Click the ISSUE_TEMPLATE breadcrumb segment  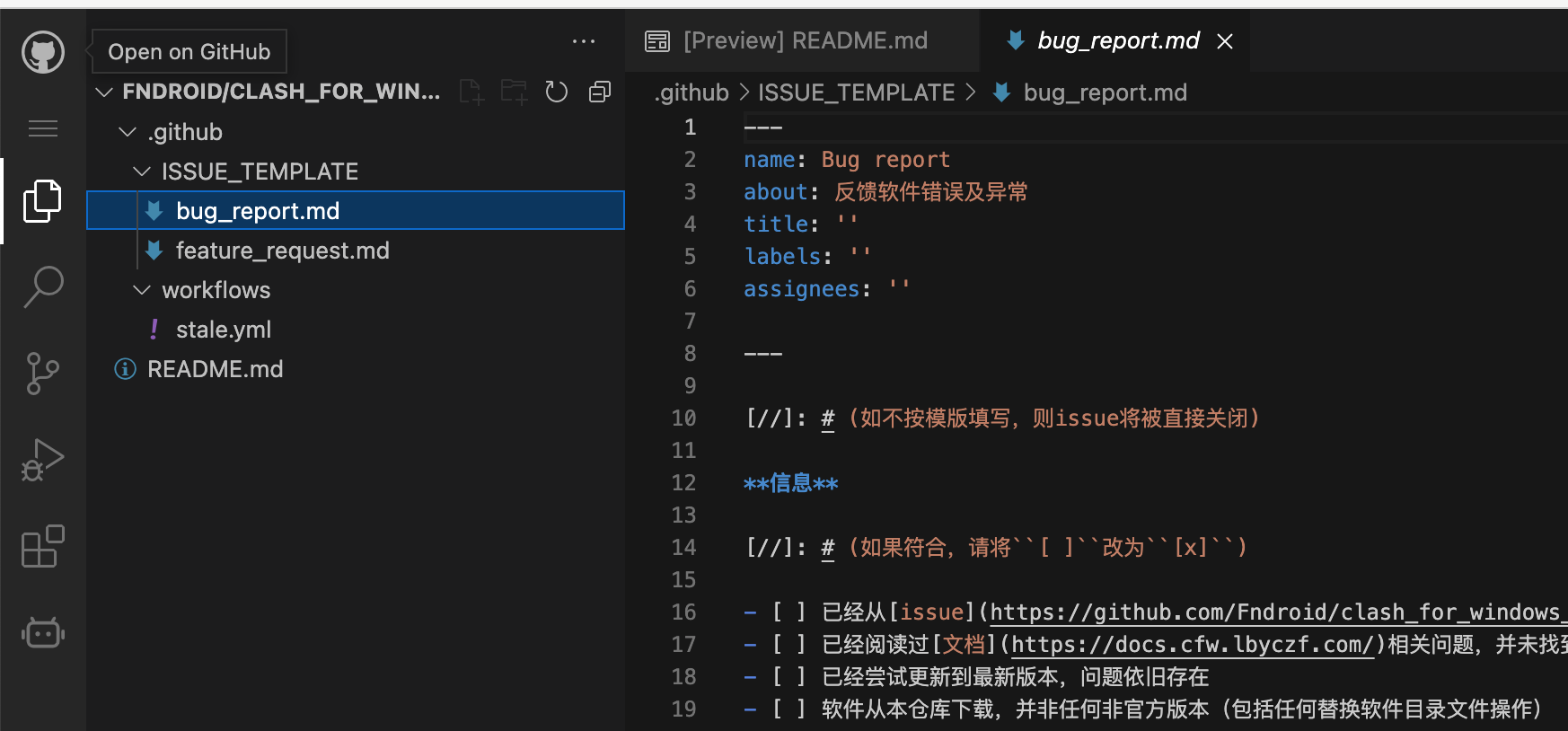click(x=856, y=92)
